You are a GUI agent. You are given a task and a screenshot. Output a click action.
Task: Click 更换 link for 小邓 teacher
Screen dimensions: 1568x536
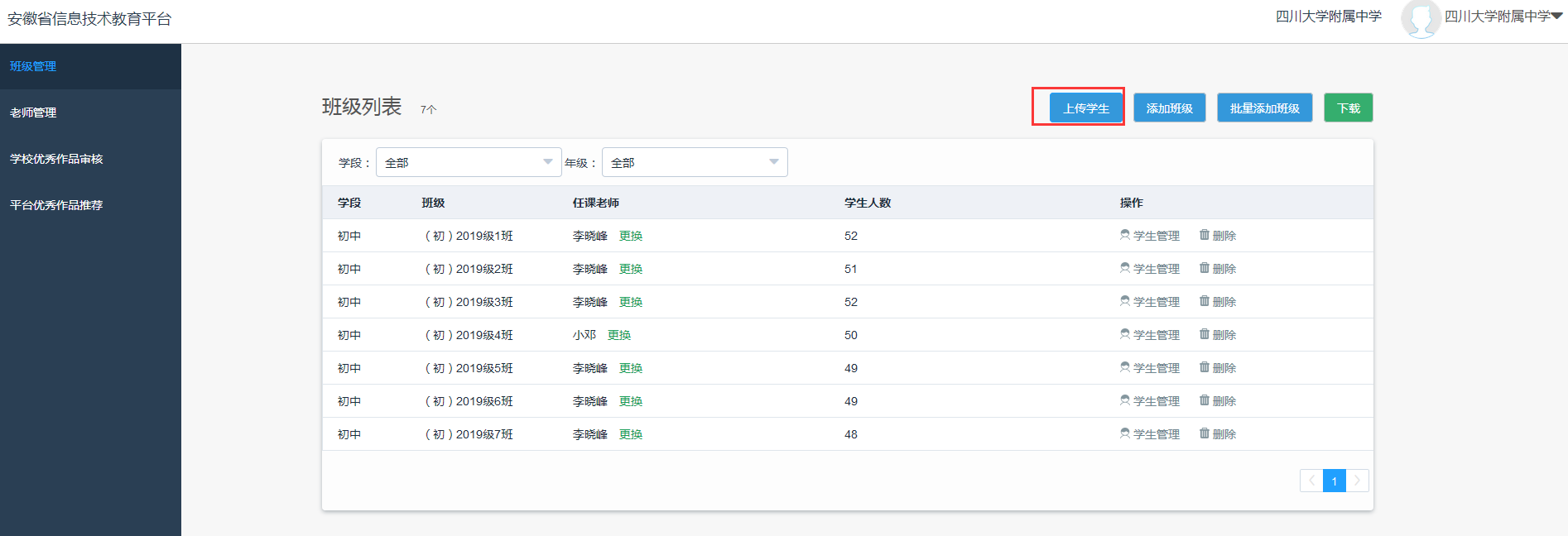619,335
